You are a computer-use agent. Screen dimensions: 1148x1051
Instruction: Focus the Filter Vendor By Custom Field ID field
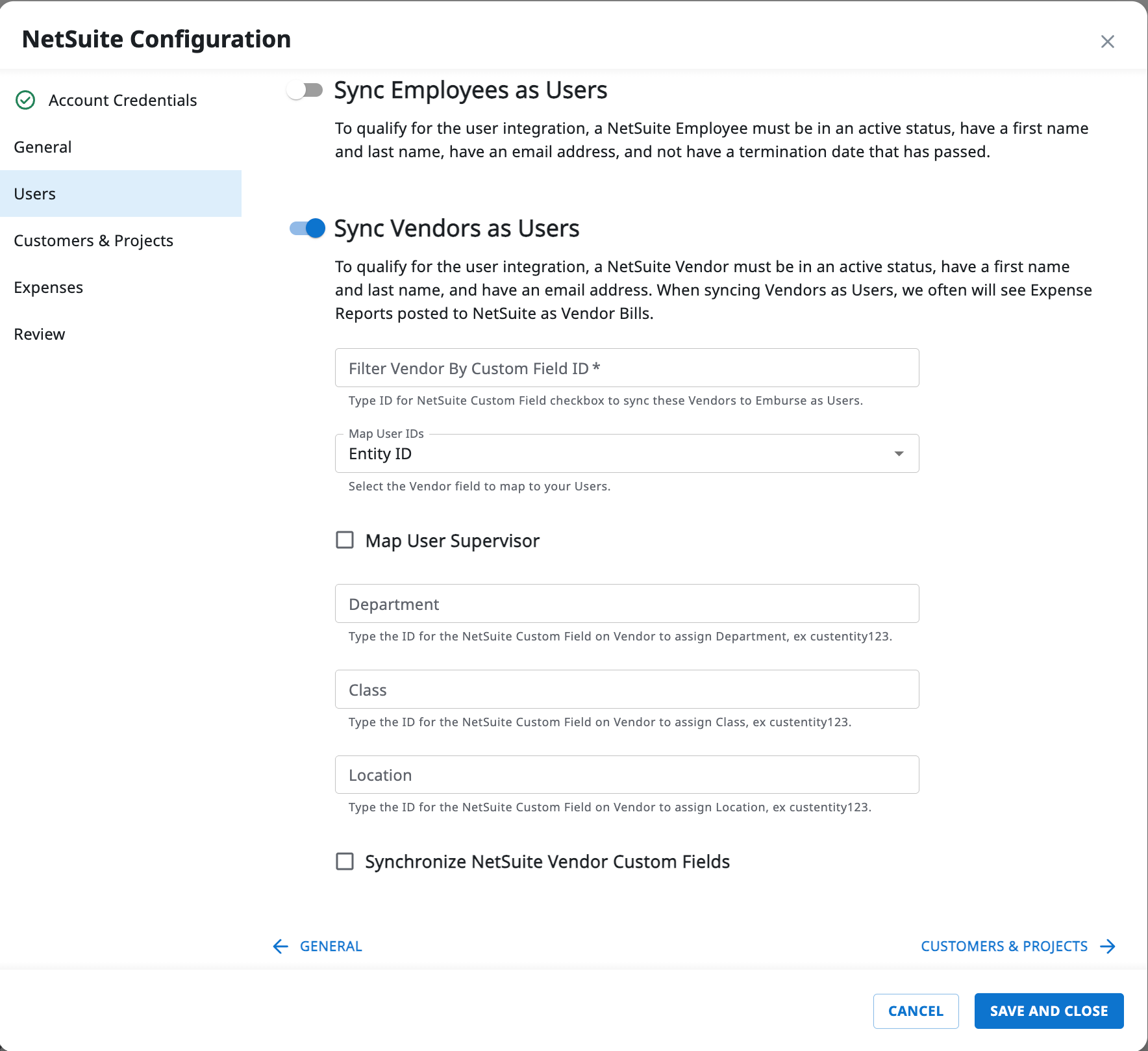(x=627, y=368)
